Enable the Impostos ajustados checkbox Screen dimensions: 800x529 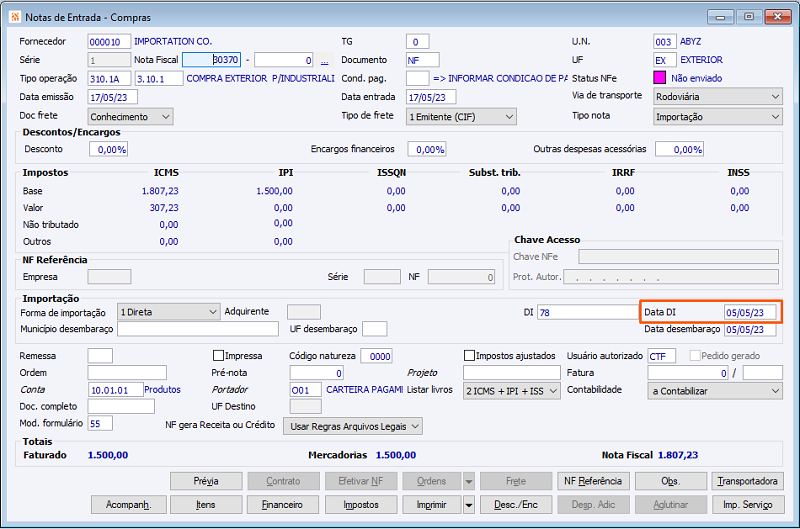[x=470, y=355]
